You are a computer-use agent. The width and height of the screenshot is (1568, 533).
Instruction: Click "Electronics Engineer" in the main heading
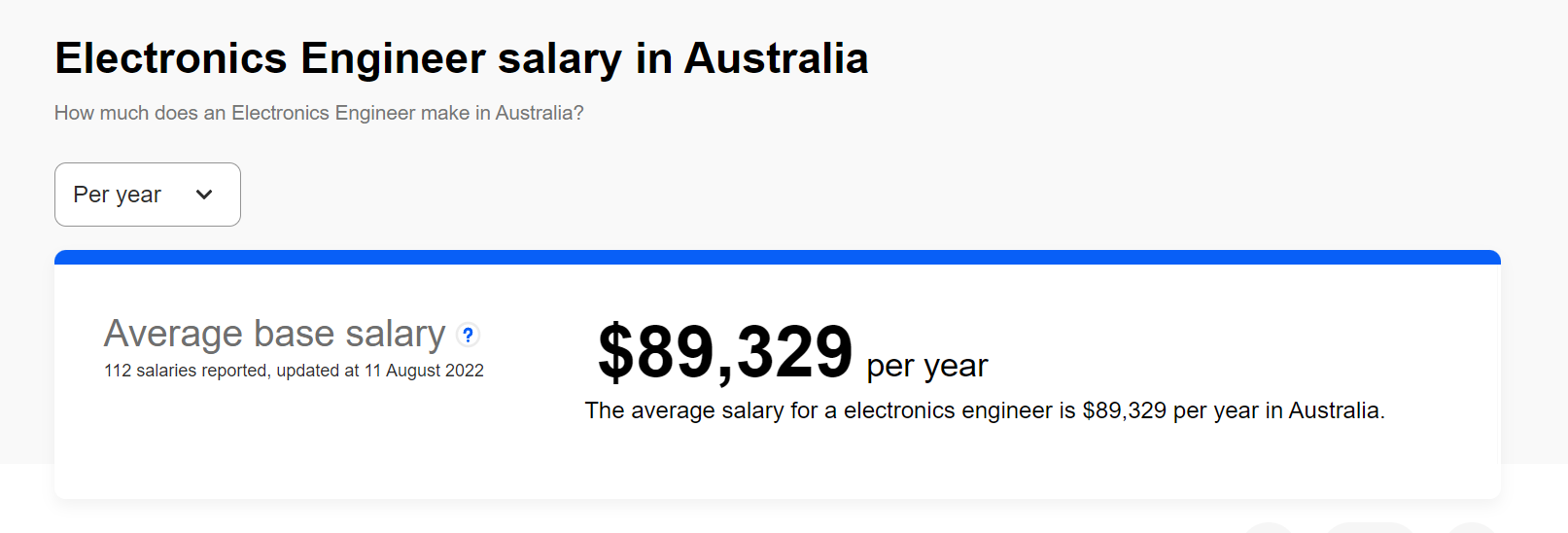(270, 58)
